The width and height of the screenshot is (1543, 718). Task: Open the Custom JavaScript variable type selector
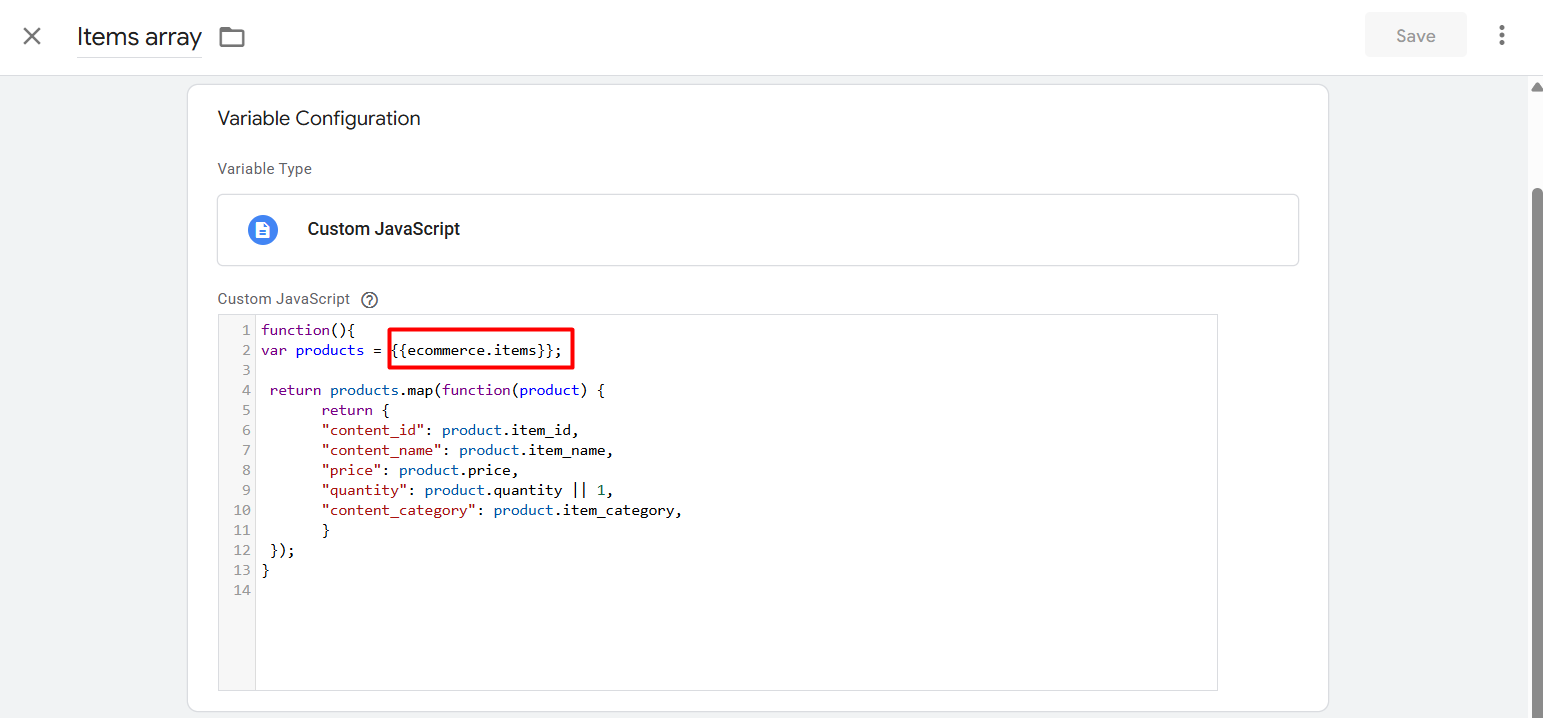tap(757, 230)
